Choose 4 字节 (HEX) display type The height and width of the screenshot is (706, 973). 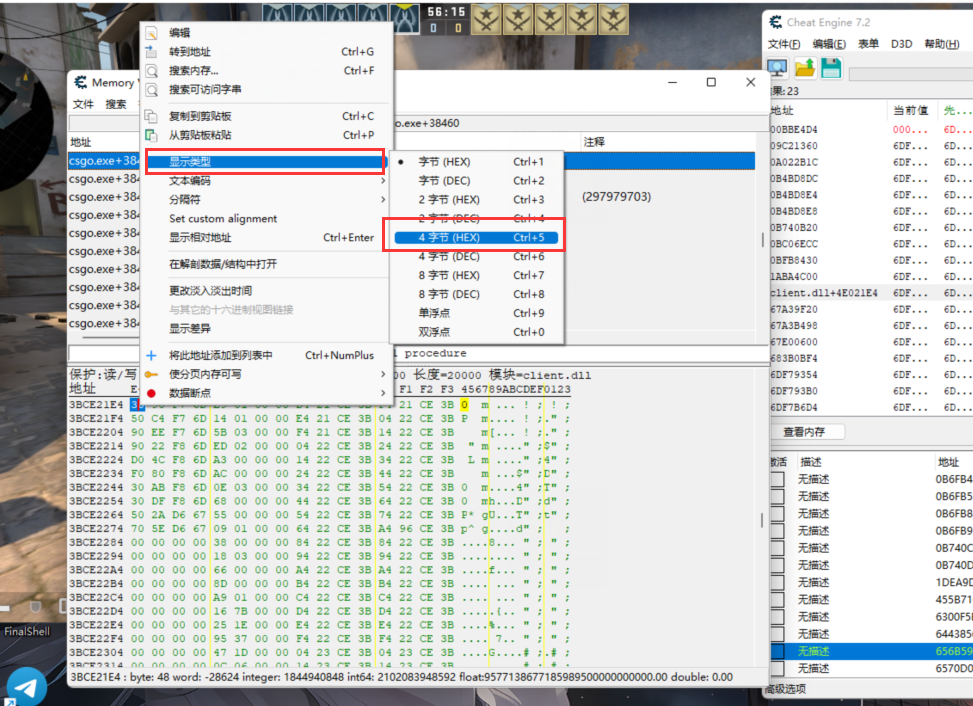tap(477, 238)
